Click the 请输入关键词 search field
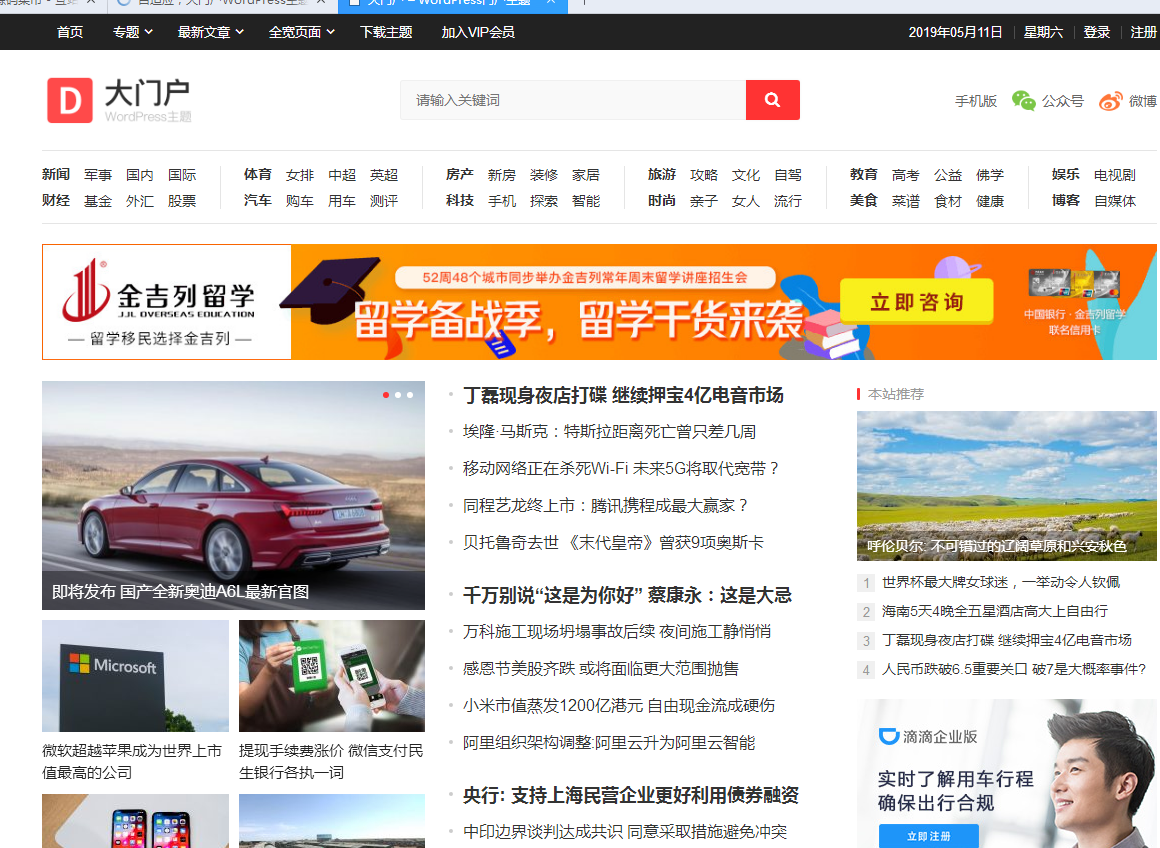The width and height of the screenshot is (1160, 848). [573, 100]
